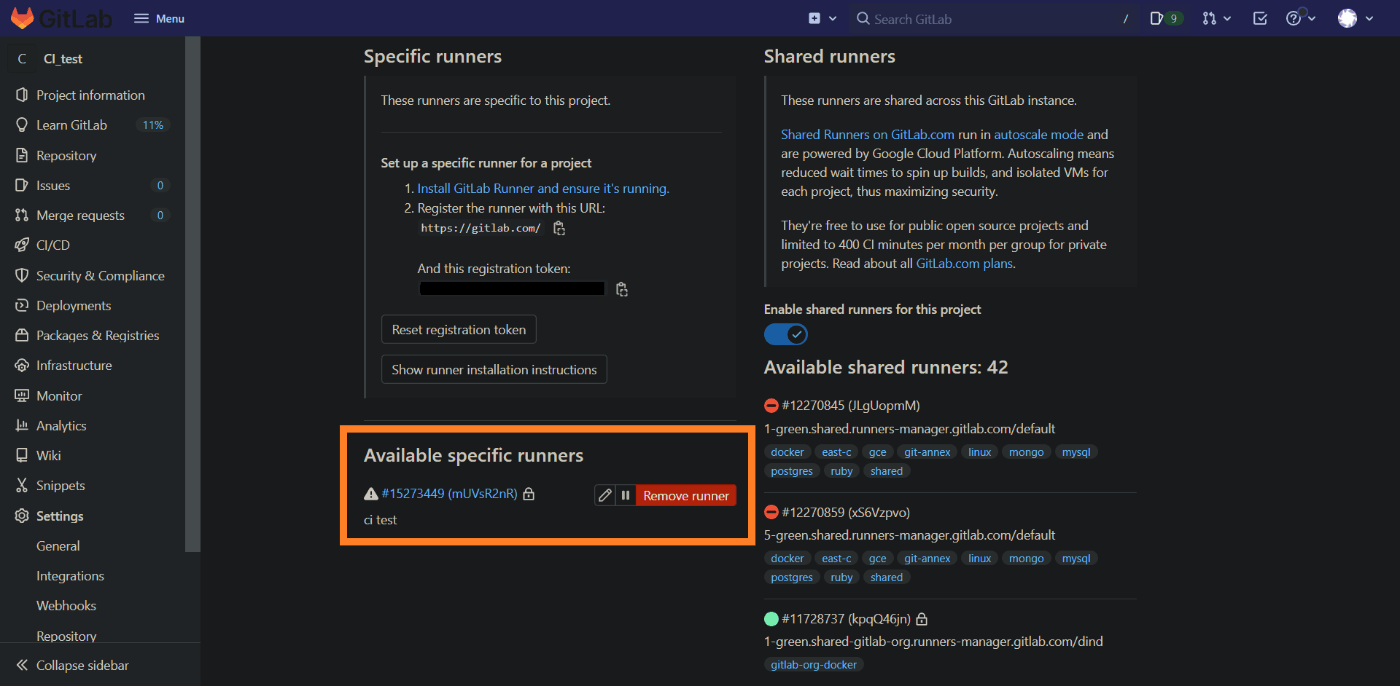The height and width of the screenshot is (686, 1400).
Task: Open Install GitLab Runner link
Action: coord(542,187)
